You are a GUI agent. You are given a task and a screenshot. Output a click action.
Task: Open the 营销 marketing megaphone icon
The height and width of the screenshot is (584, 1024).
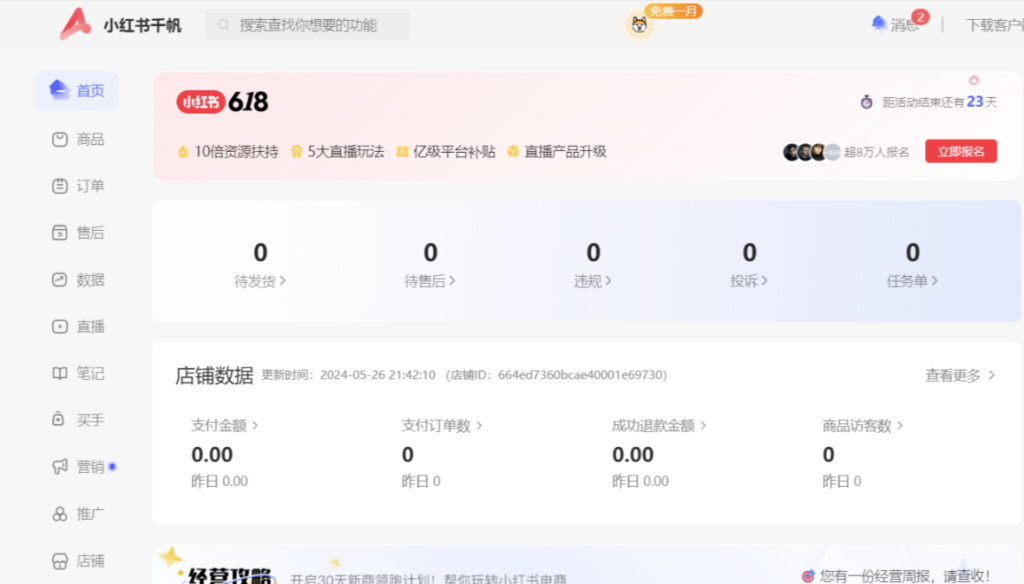[x=59, y=466]
